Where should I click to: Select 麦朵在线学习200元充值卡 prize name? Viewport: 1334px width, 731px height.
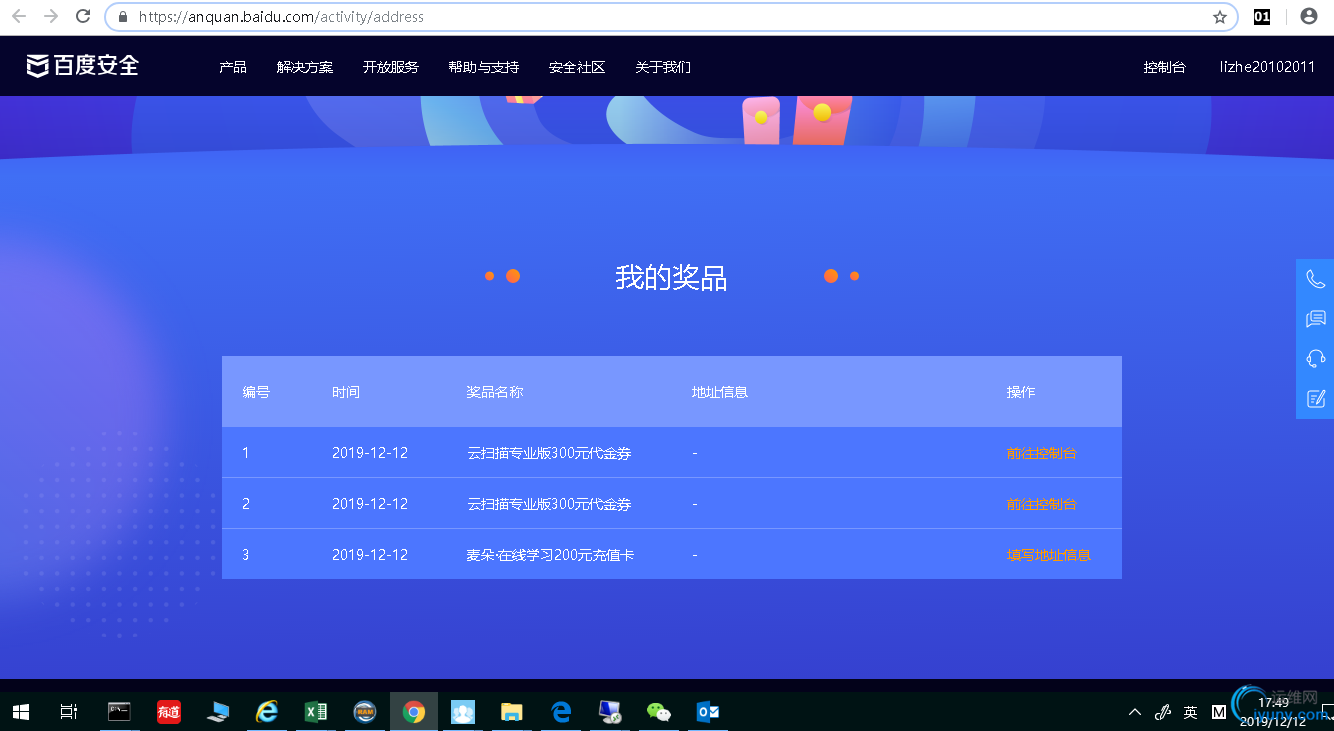coord(550,555)
